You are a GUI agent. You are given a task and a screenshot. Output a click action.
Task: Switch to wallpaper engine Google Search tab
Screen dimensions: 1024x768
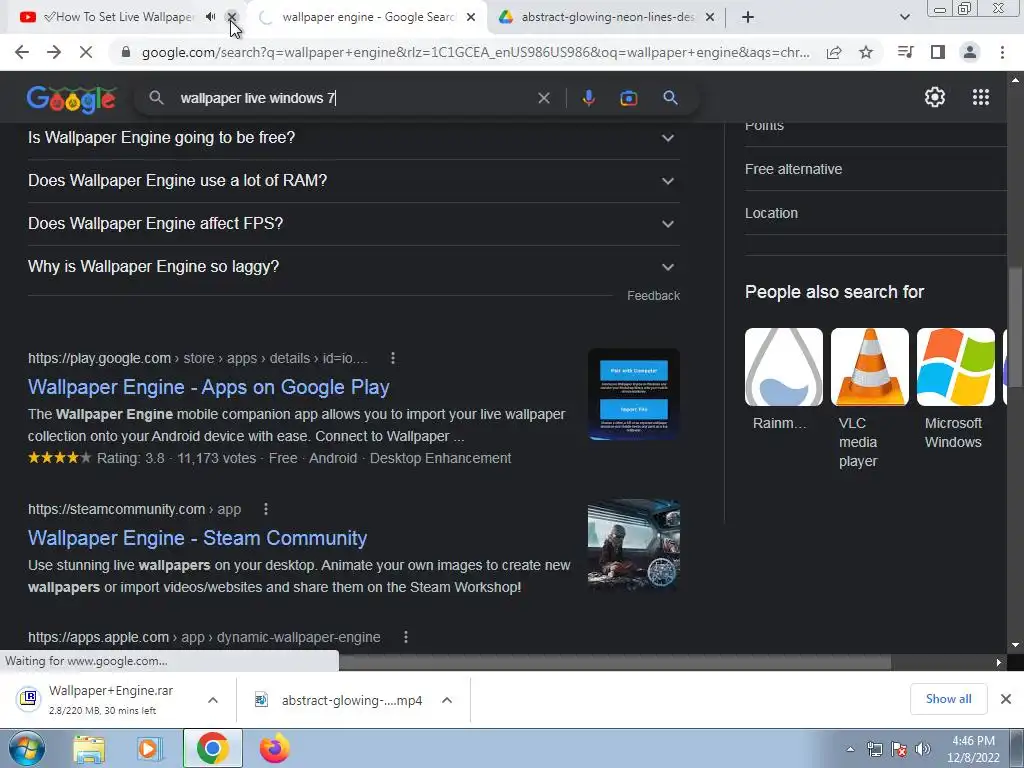tap(369, 17)
